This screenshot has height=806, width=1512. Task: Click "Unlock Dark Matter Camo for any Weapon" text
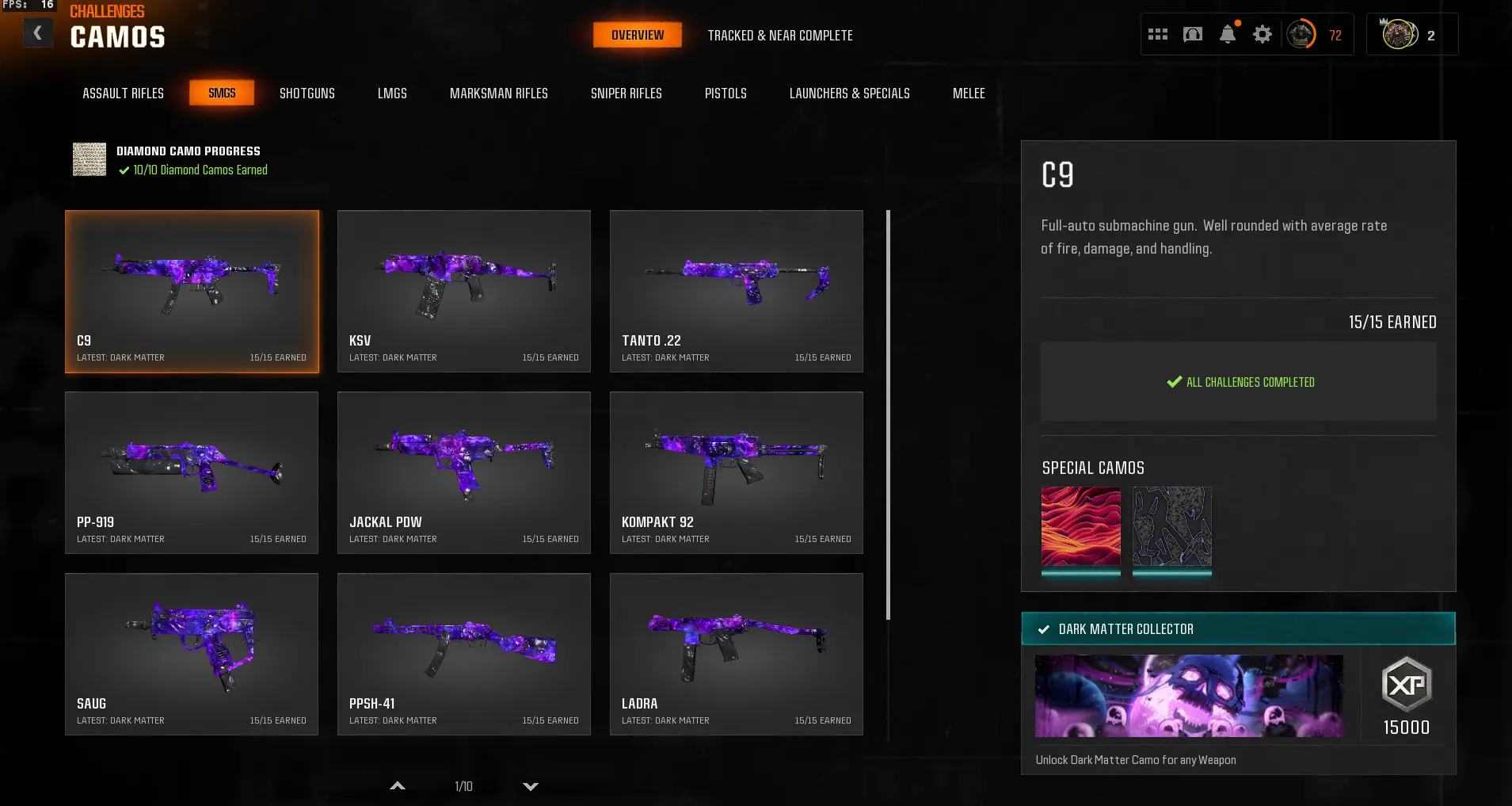click(x=1136, y=760)
